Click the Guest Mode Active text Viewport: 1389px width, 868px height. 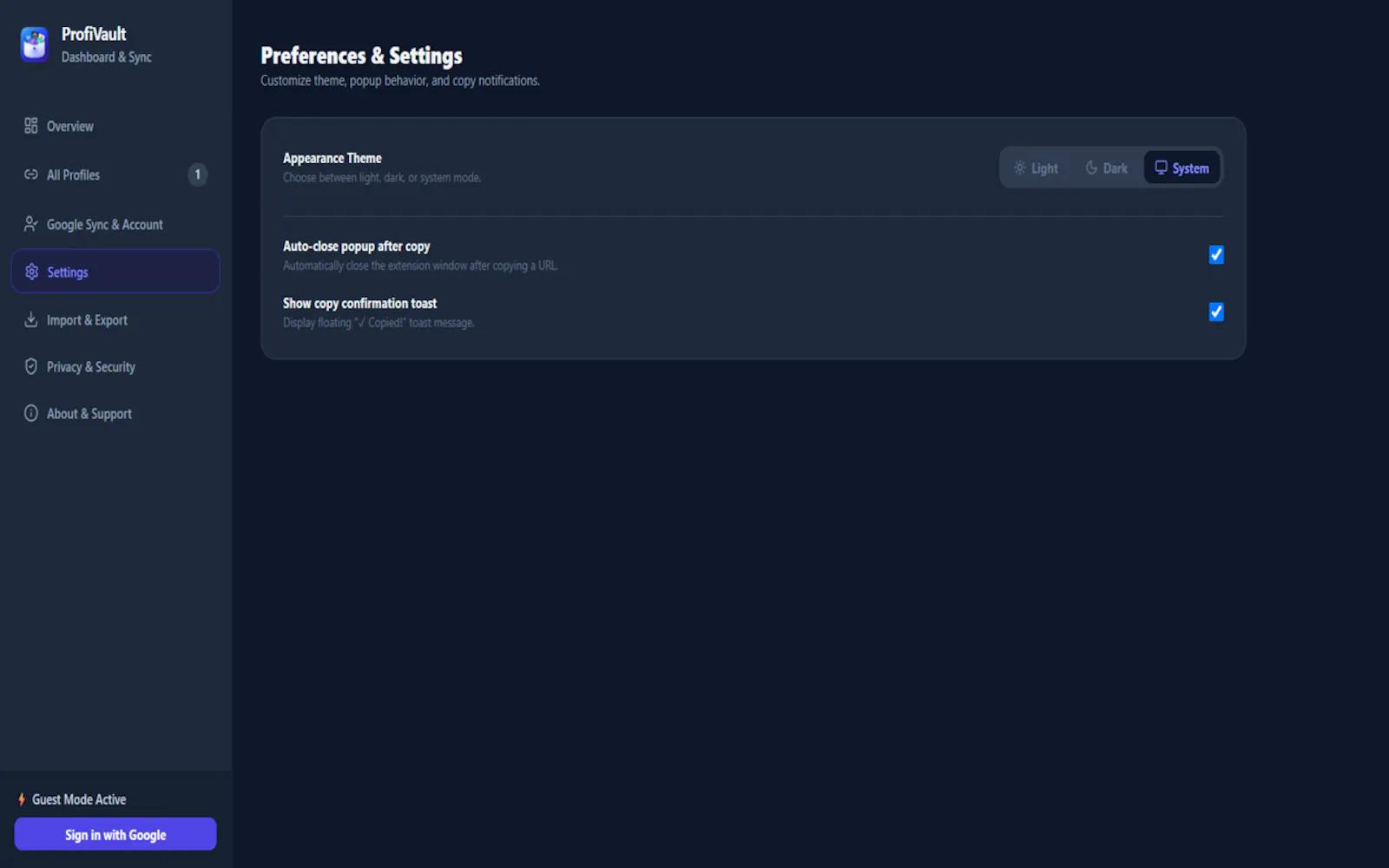pyautogui.click(x=79, y=799)
